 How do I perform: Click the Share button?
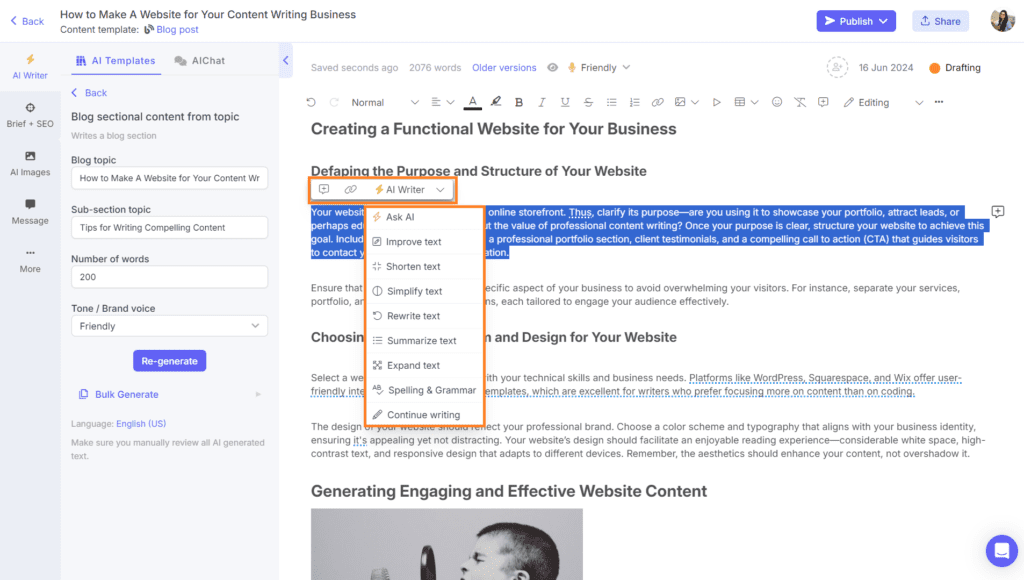940,21
